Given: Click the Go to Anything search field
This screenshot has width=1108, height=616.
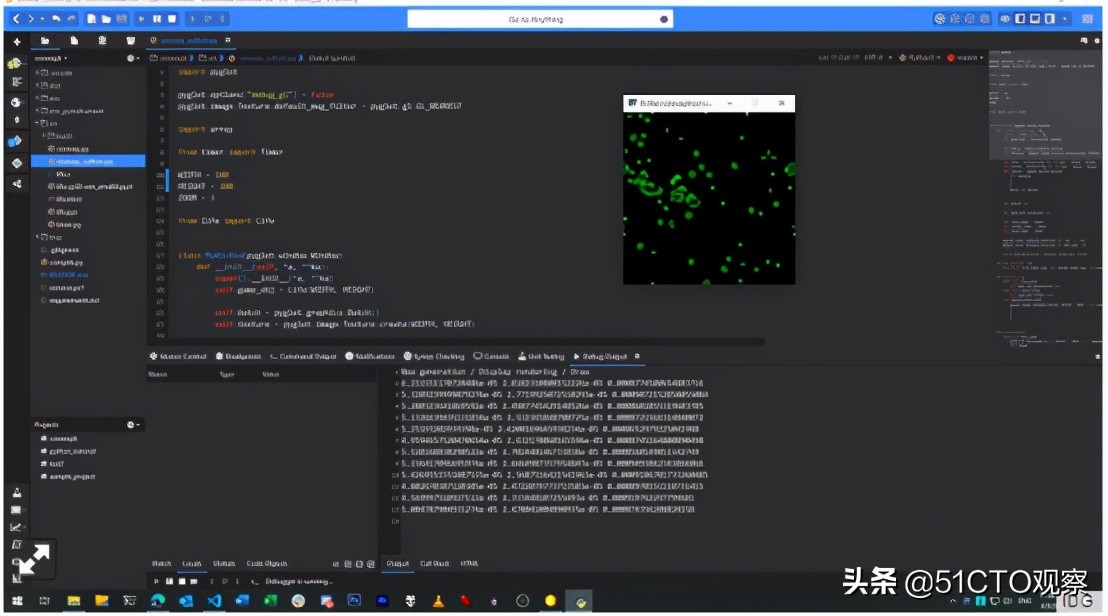Looking at the screenshot, I should tap(540, 19).
